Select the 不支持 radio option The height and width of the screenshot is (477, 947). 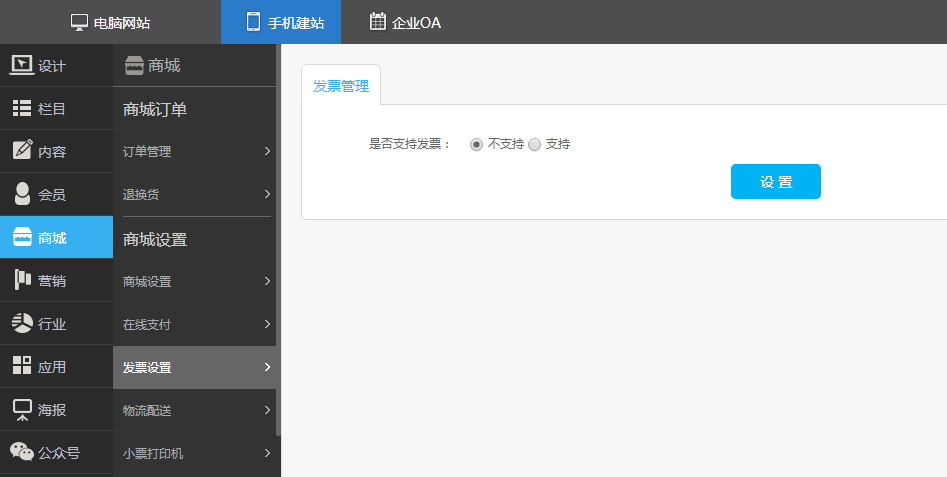click(477, 144)
